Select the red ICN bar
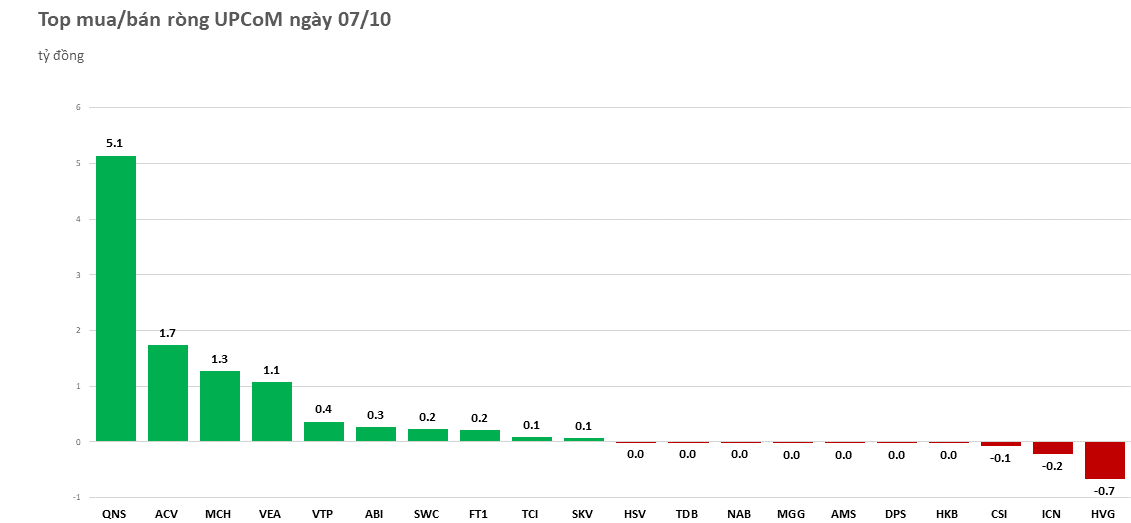 click(1053, 448)
